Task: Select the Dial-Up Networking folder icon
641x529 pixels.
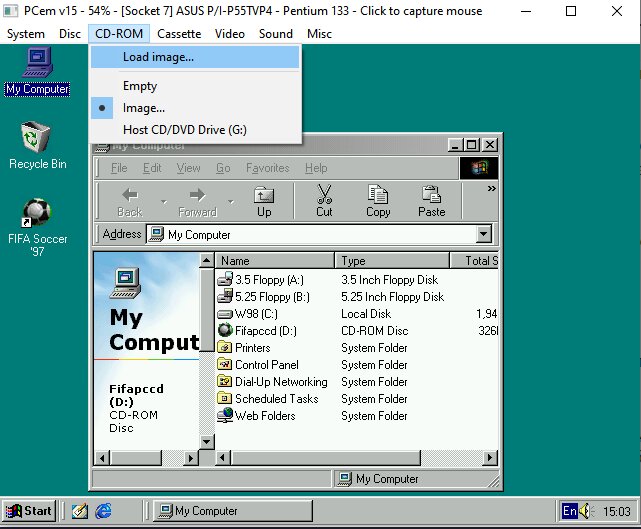Action: (x=225, y=381)
